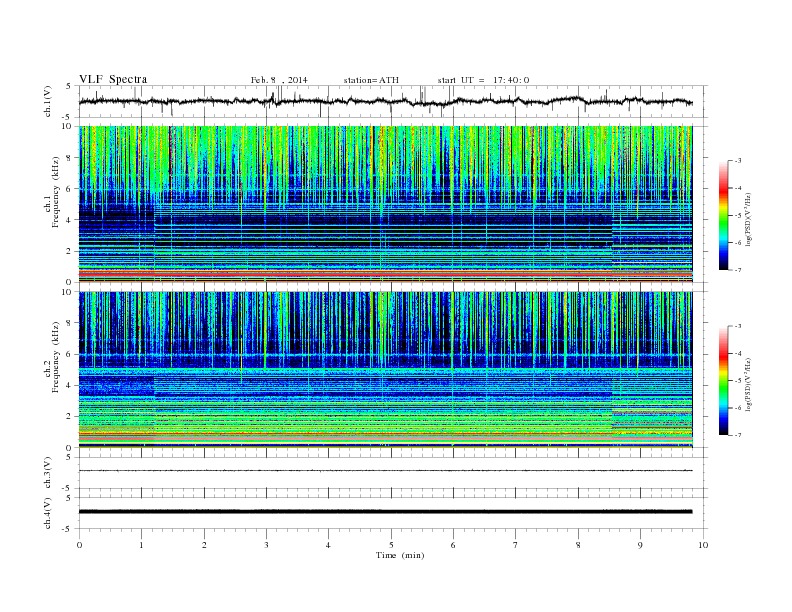Click the "2" tick on the time axis

click(x=204, y=545)
